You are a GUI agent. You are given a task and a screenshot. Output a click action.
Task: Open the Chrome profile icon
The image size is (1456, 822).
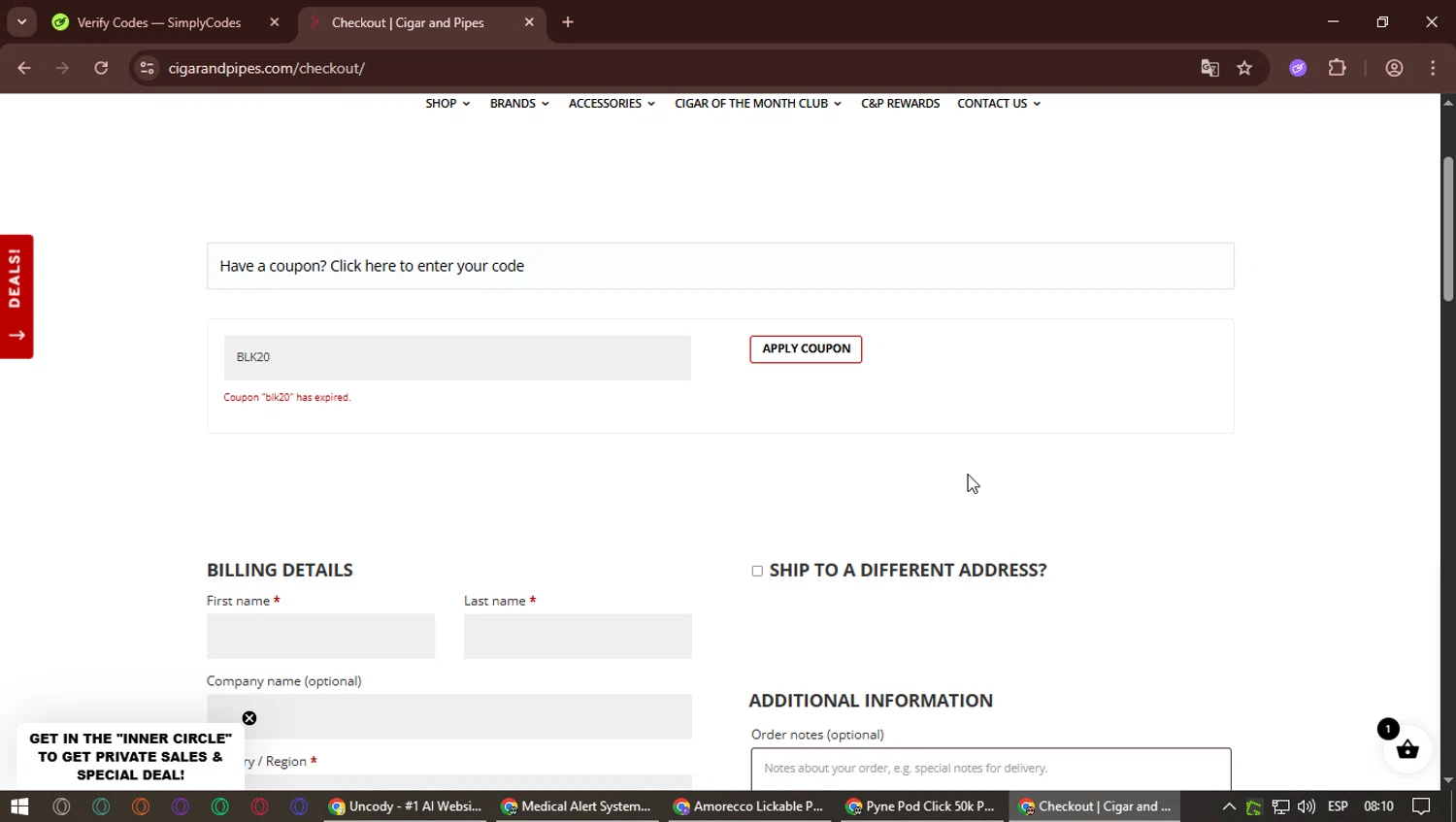[x=1394, y=68]
